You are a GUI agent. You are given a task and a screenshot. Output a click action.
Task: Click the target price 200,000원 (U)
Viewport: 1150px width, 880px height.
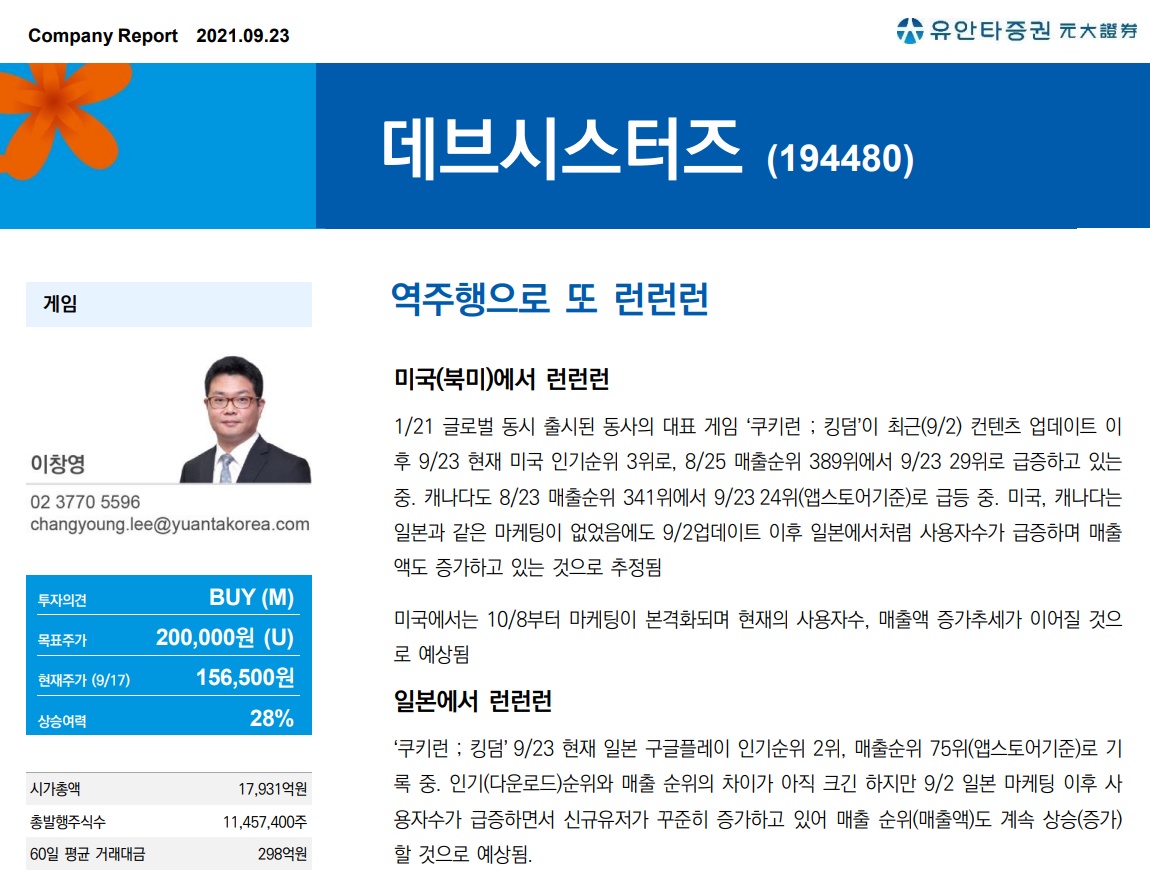tap(225, 637)
